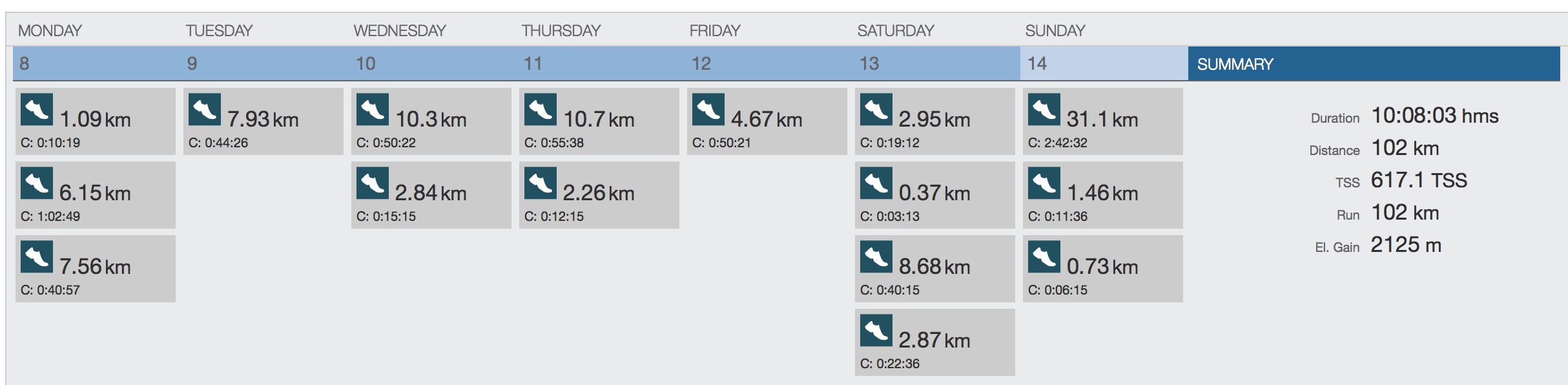Screen dimensions: 1568x385
Task: Click the shoe icon of 31.1 km run
Action: [x=1044, y=110]
